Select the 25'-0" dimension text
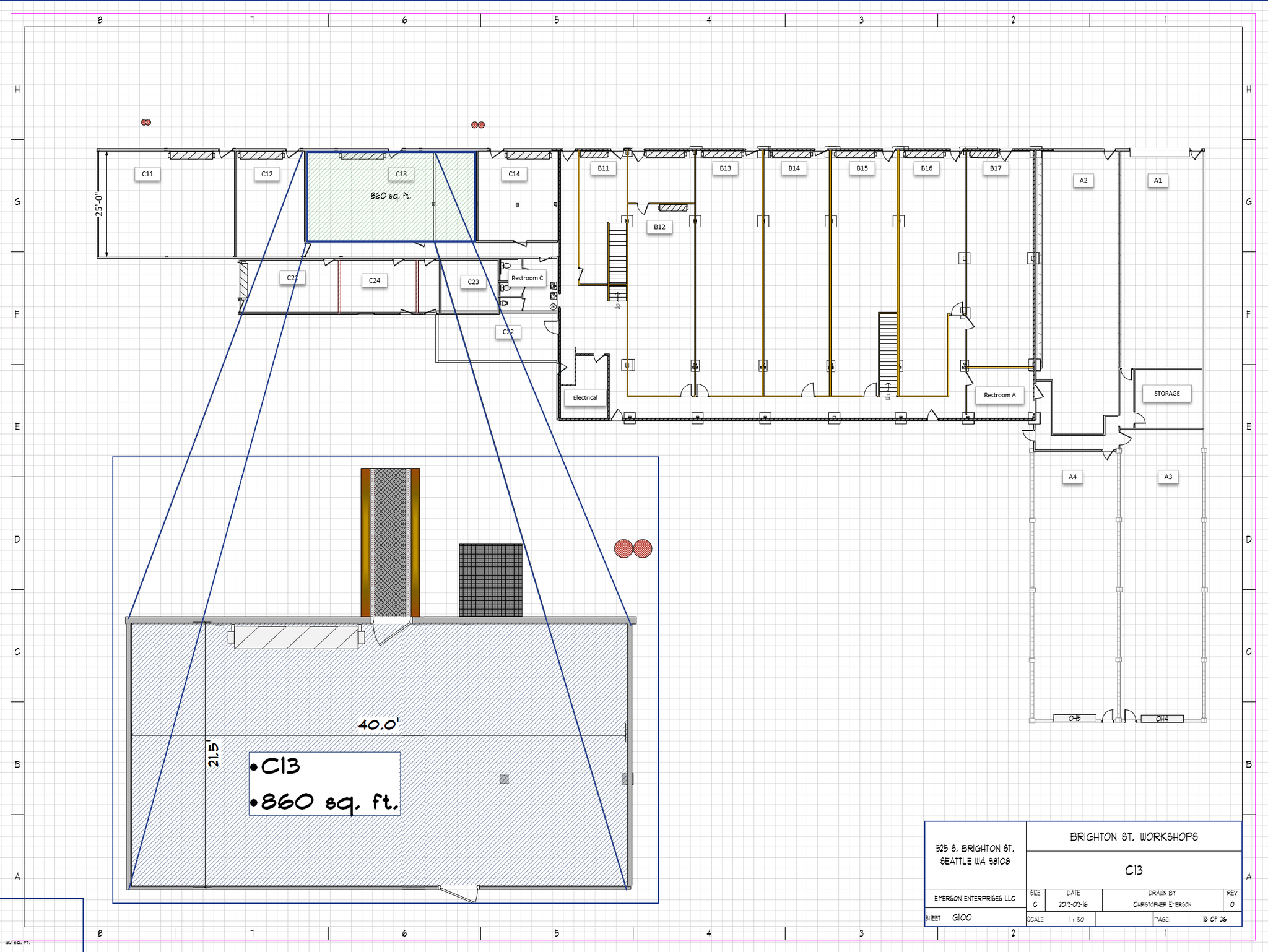Image resolution: width=1268 pixels, height=952 pixels. tap(99, 204)
